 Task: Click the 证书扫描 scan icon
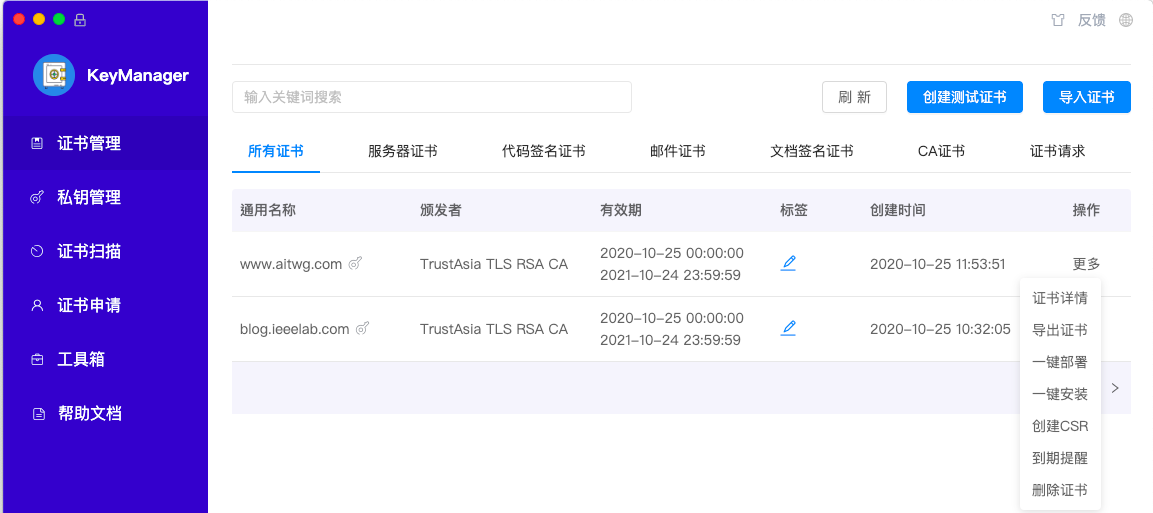coord(37,252)
